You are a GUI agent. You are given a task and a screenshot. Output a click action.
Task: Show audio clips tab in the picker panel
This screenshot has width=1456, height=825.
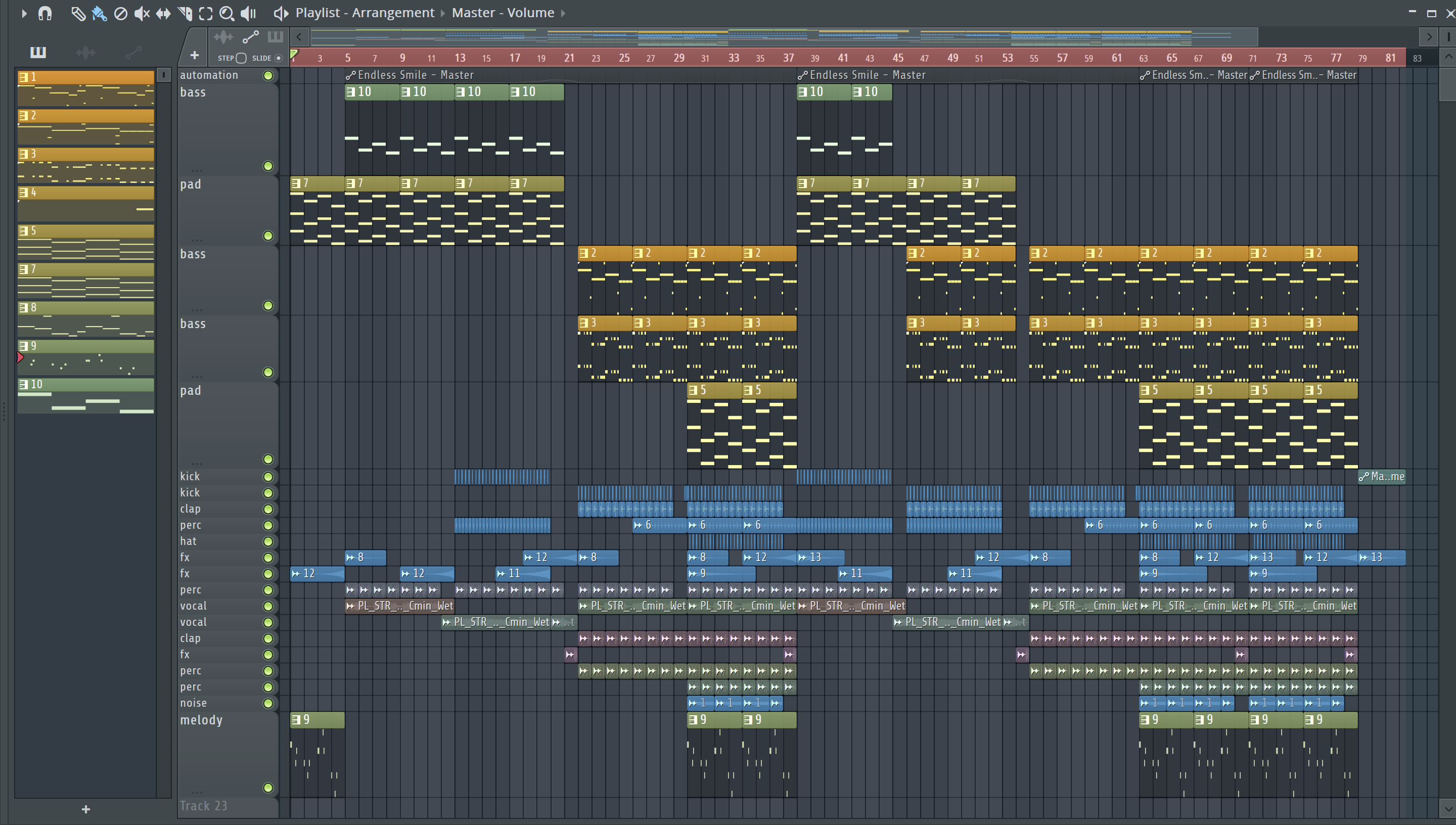[x=85, y=53]
